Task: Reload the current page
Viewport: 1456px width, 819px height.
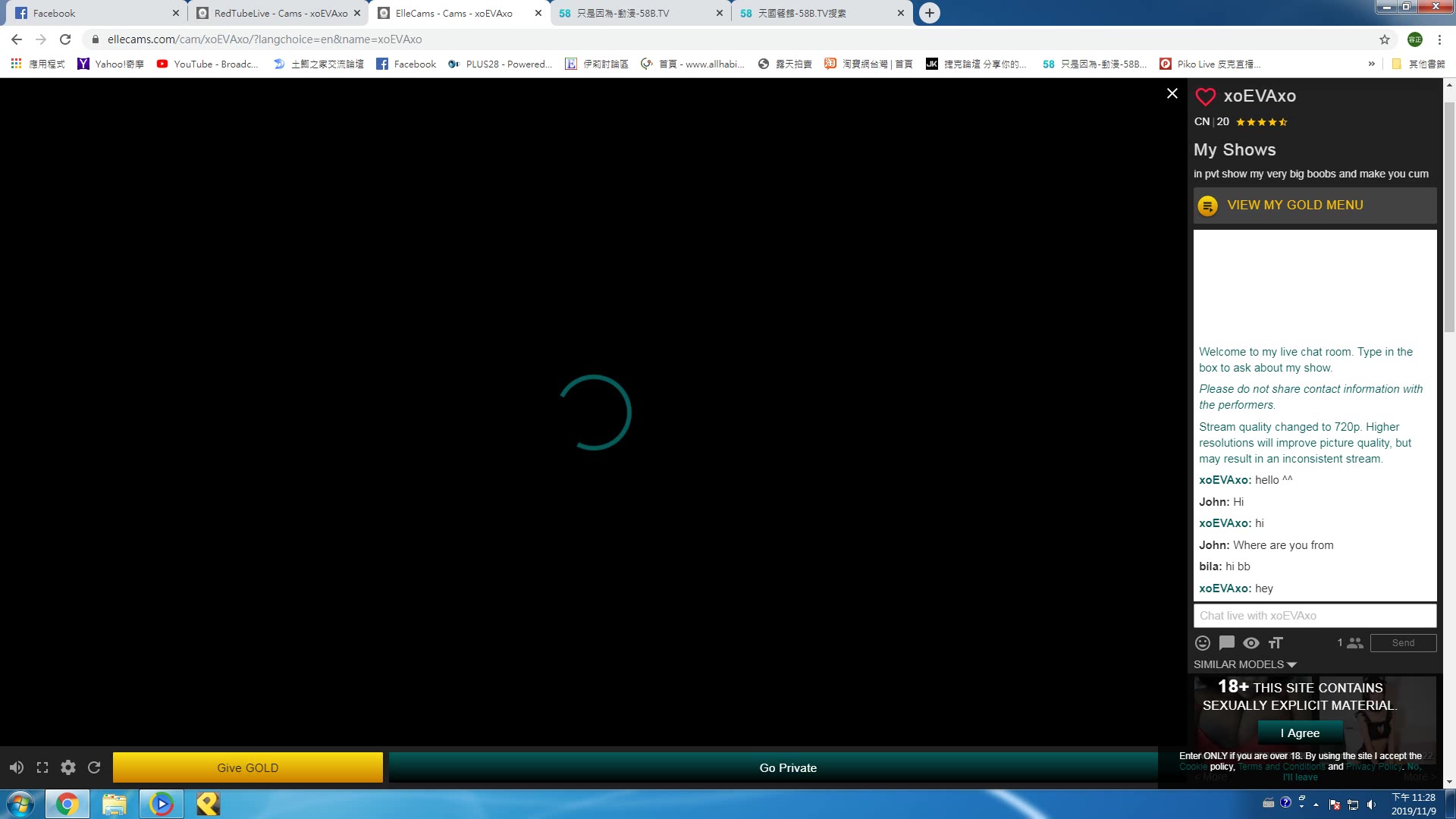Action: [x=65, y=39]
